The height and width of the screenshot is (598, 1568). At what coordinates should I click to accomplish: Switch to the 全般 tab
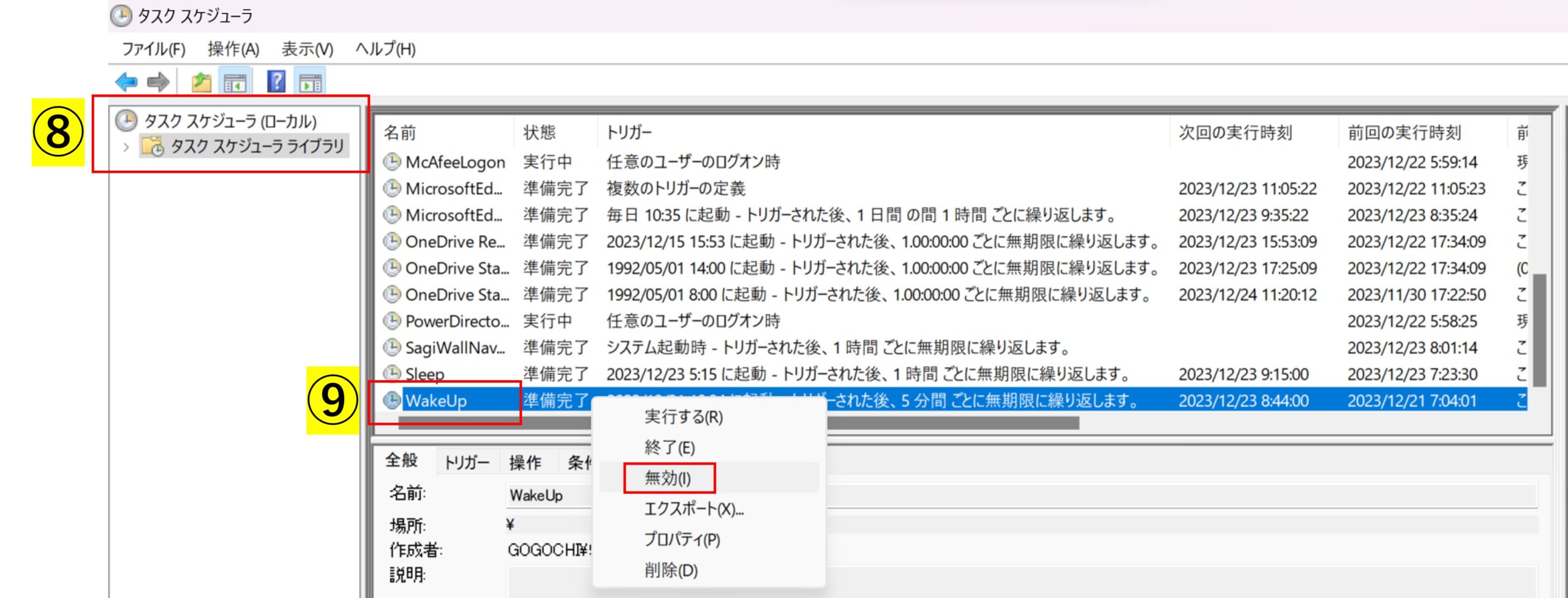pos(402,460)
